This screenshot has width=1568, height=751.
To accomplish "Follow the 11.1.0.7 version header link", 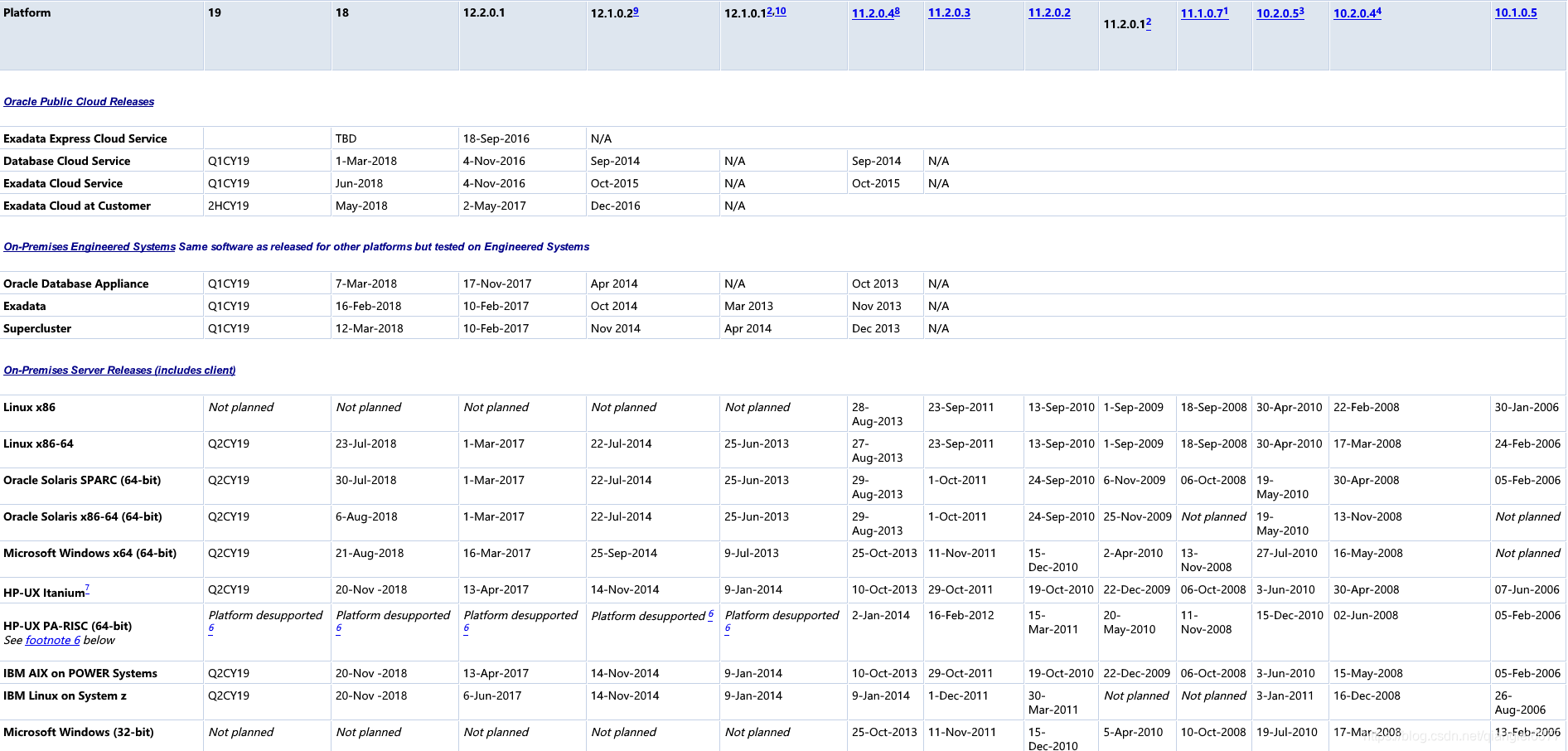I will point(1202,13).
